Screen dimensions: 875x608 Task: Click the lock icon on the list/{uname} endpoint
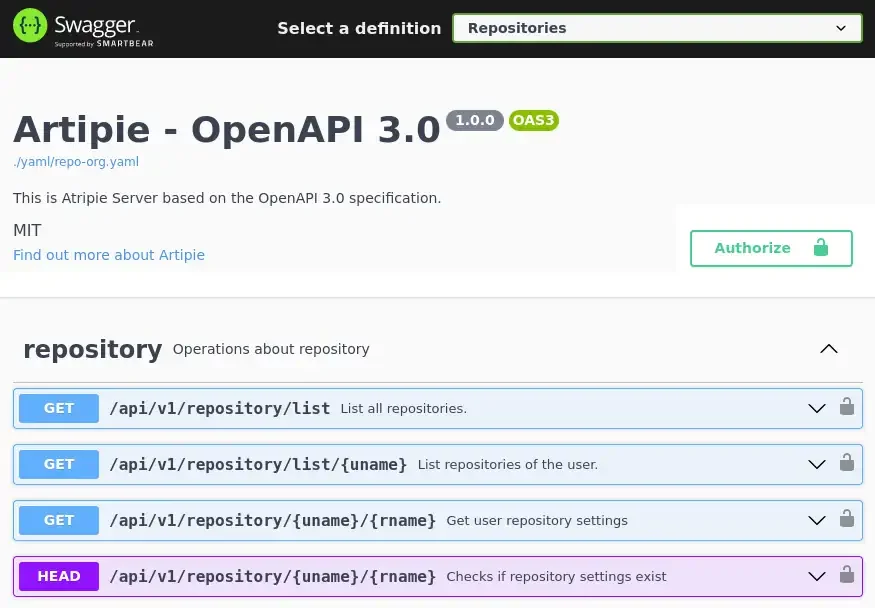pos(847,464)
